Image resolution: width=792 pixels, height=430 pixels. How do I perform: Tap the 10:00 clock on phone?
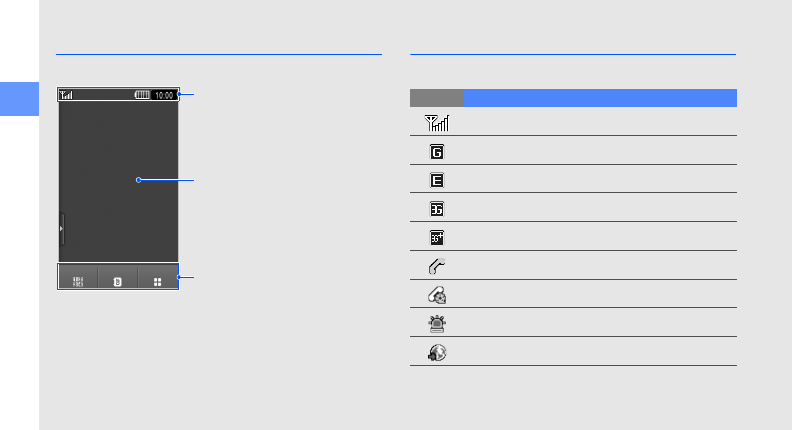click(x=165, y=96)
